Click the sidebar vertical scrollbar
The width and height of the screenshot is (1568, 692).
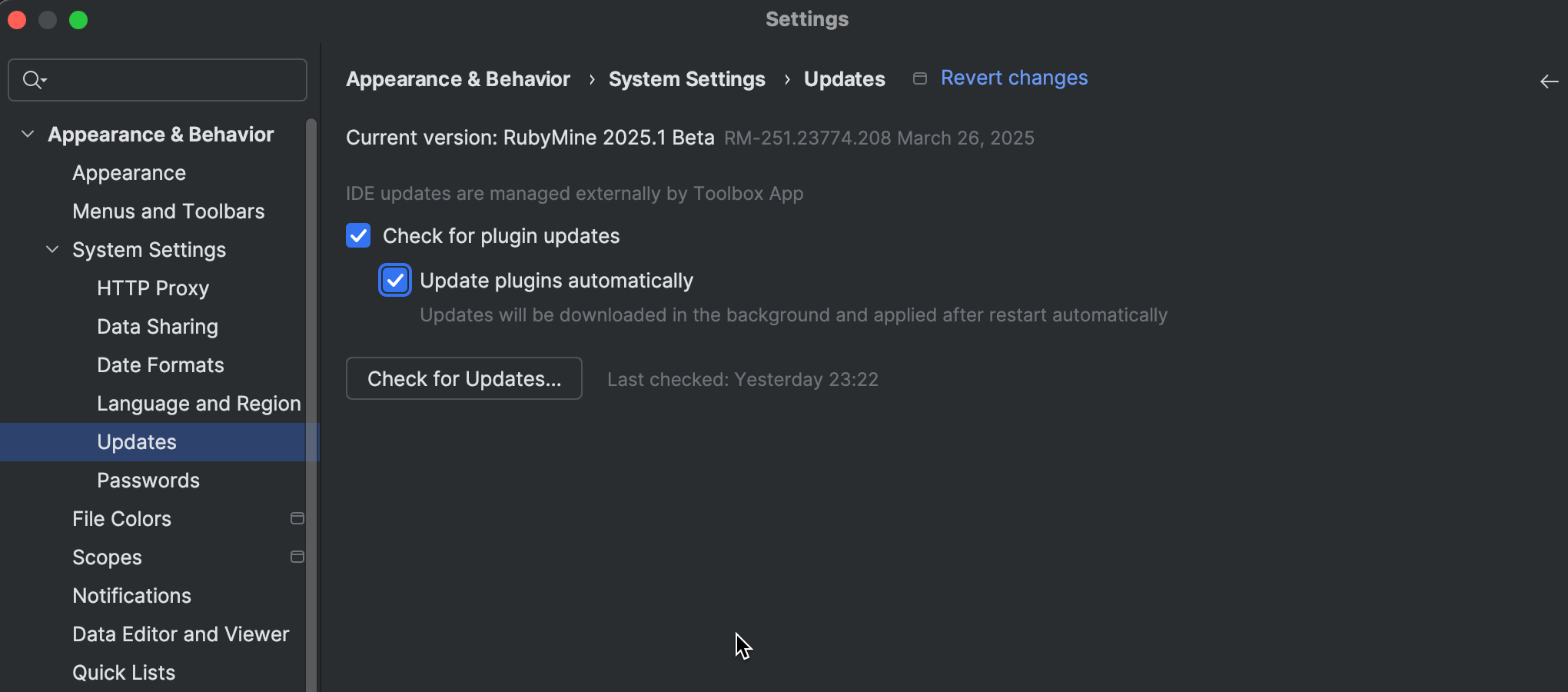coord(311,384)
